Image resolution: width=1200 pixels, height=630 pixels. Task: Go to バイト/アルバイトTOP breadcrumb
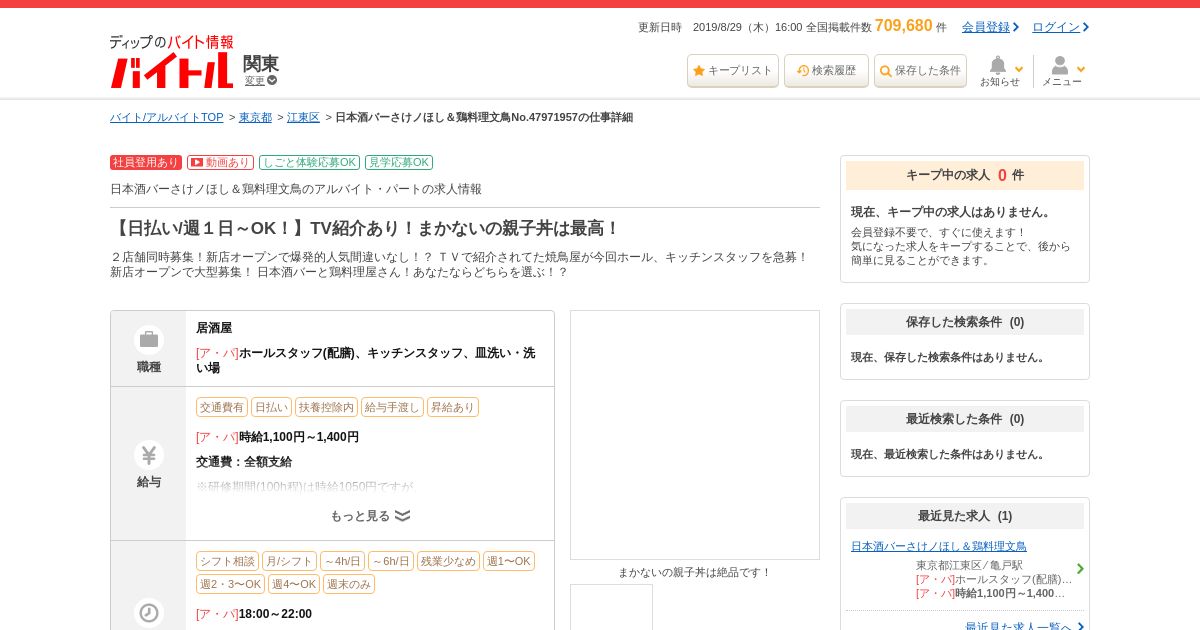pos(167,117)
